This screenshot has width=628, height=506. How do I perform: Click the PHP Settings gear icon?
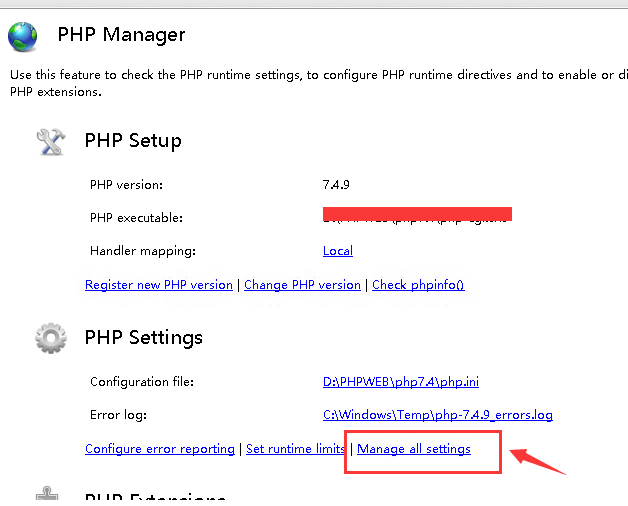pos(50,338)
